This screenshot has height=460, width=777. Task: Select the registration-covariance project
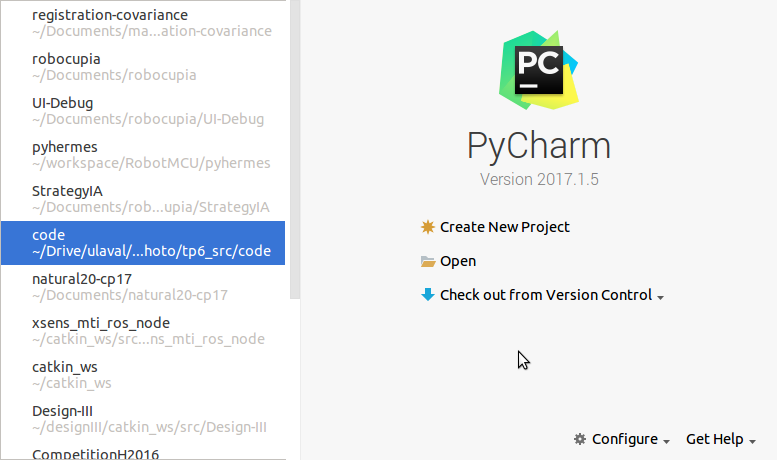[x=143, y=23]
